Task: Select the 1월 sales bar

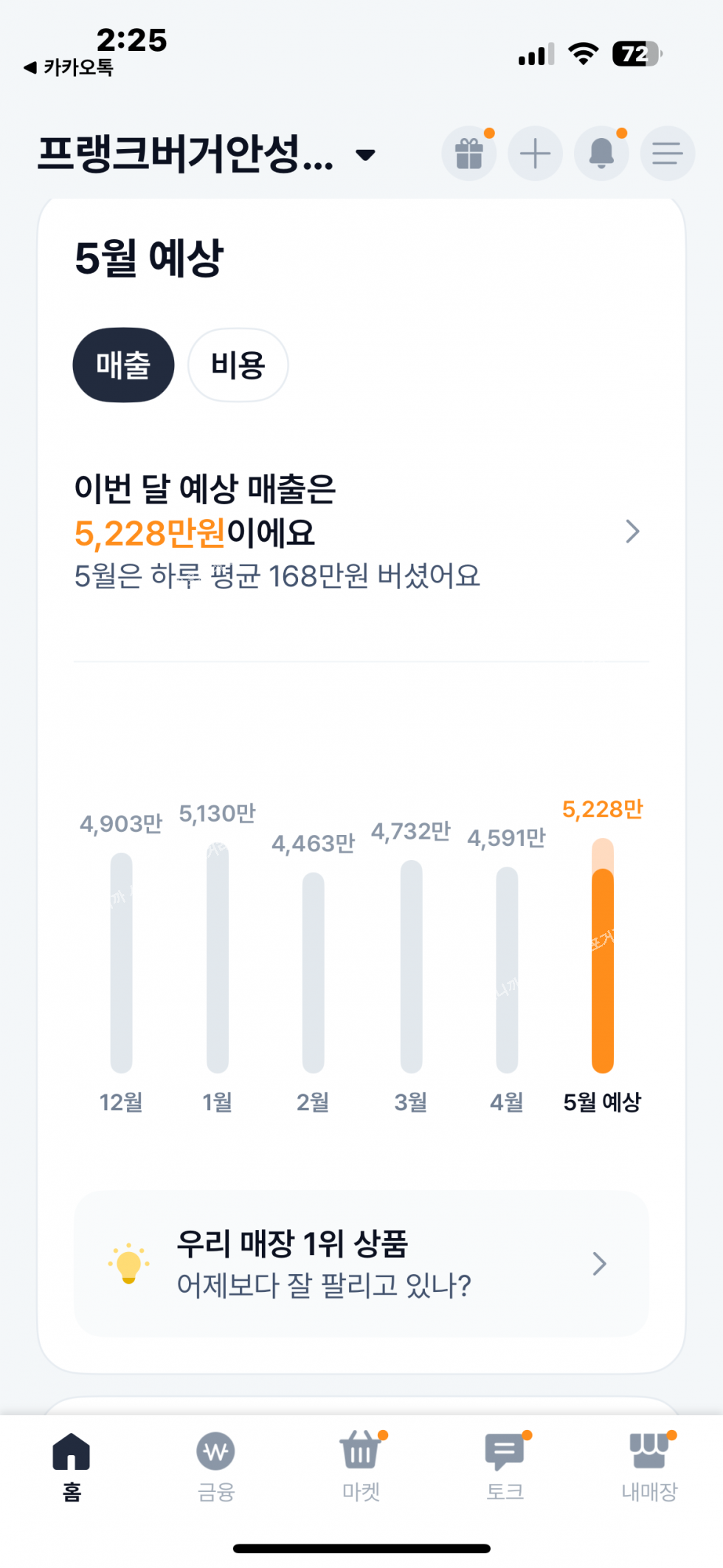Action: pyautogui.click(x=218, y=960)
